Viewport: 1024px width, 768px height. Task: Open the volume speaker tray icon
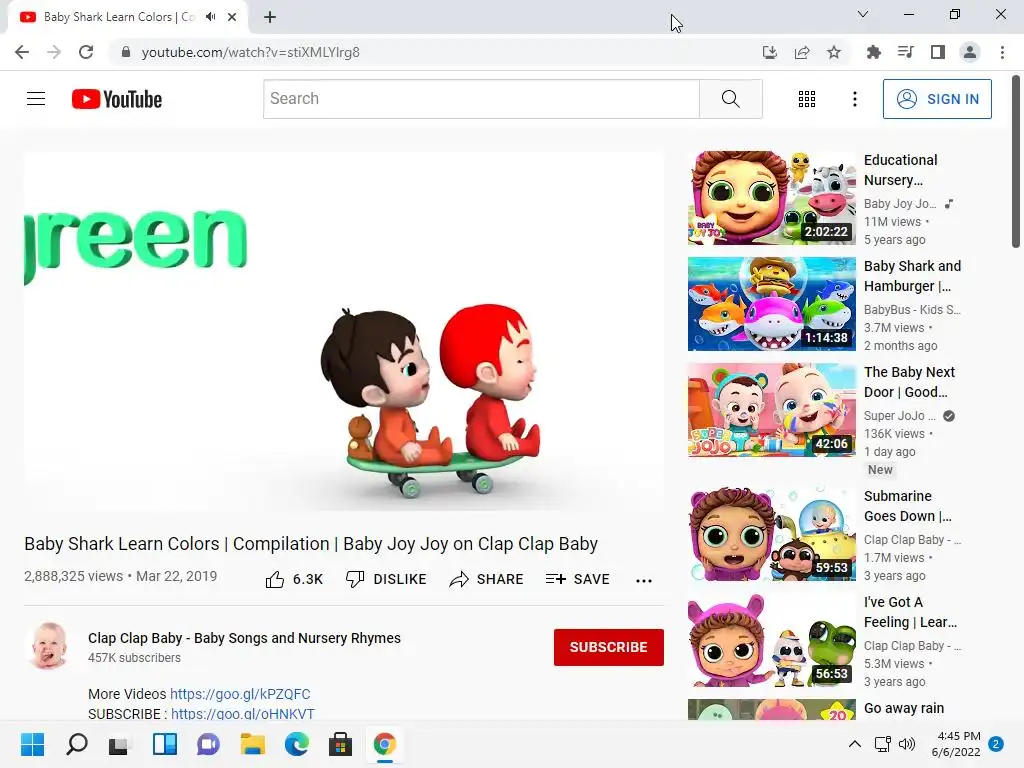click(x=906, y=744)
